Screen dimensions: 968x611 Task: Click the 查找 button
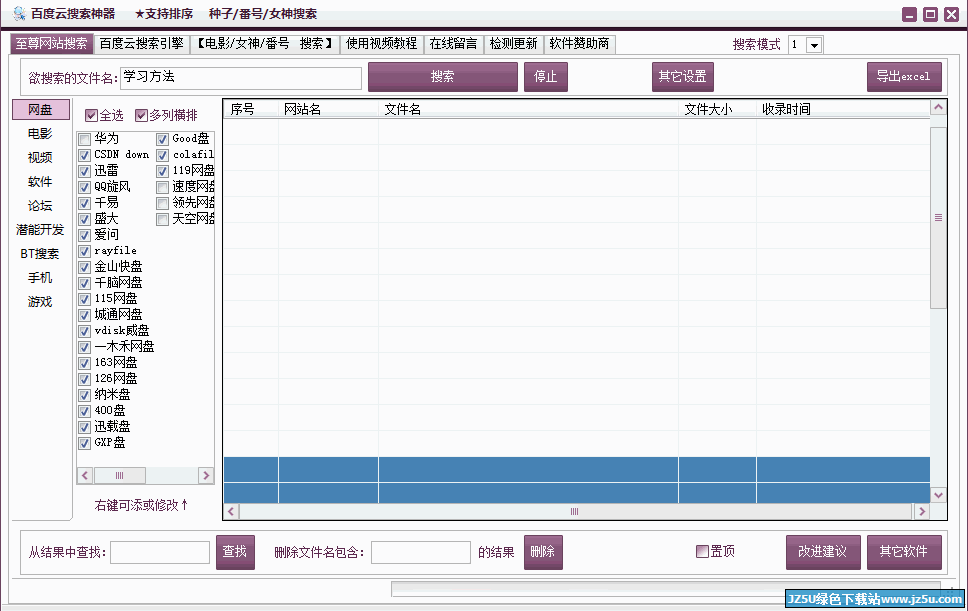click(235, 552)
